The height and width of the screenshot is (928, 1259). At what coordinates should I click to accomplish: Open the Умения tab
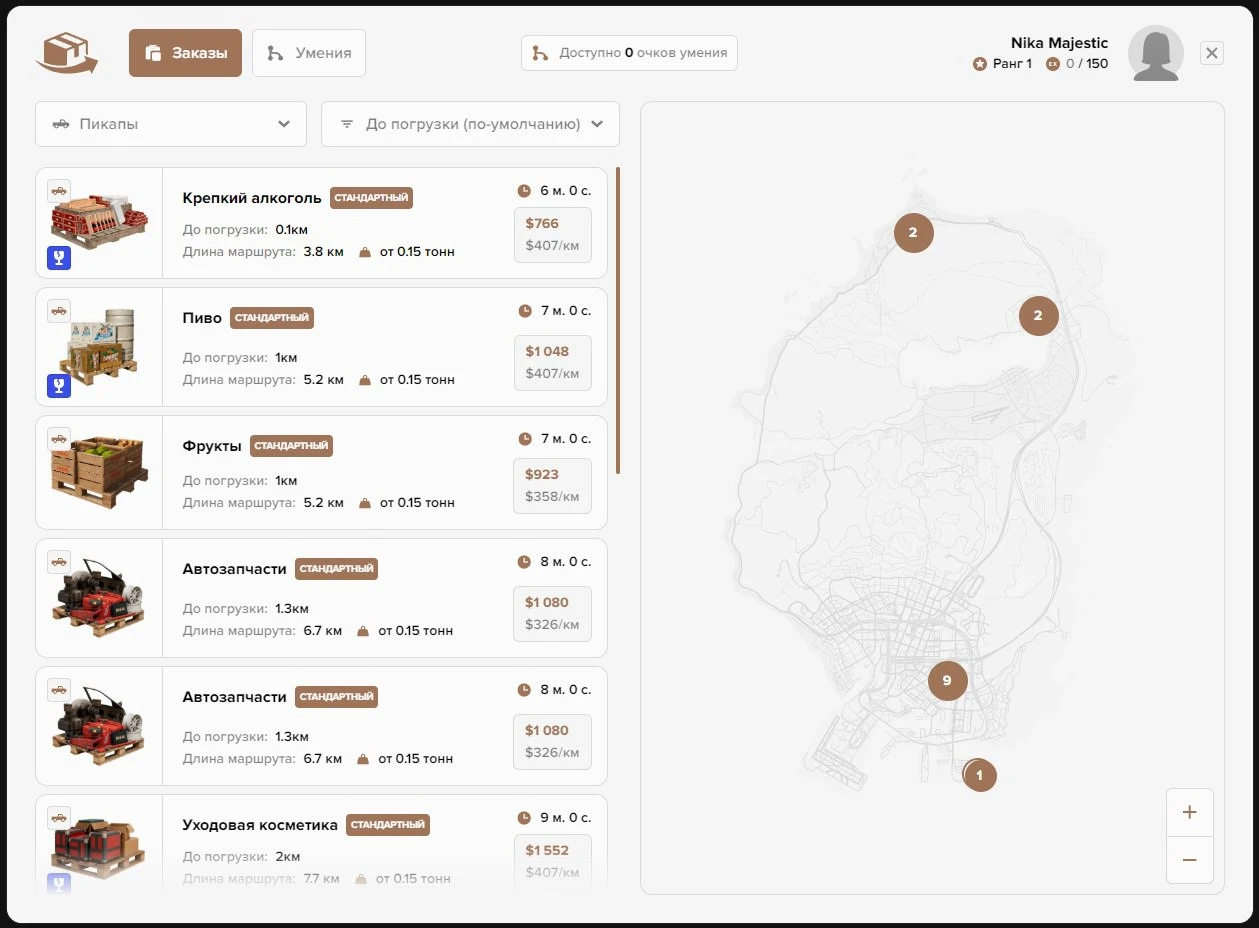pyautogui.click(x=309, y=53)
